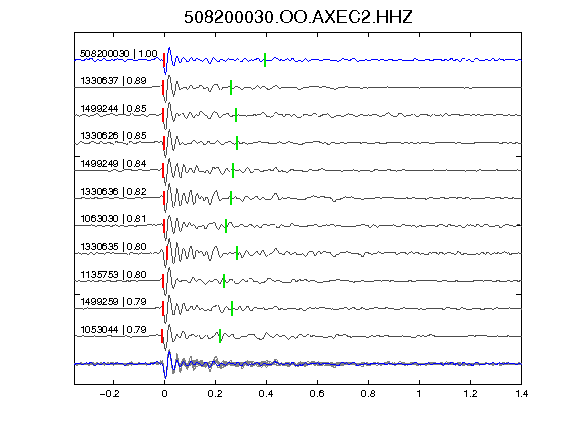This screenshot has height=432, width=576.
Task: Click green marker on trace 1499259
Action: click(x=232, y=309)
